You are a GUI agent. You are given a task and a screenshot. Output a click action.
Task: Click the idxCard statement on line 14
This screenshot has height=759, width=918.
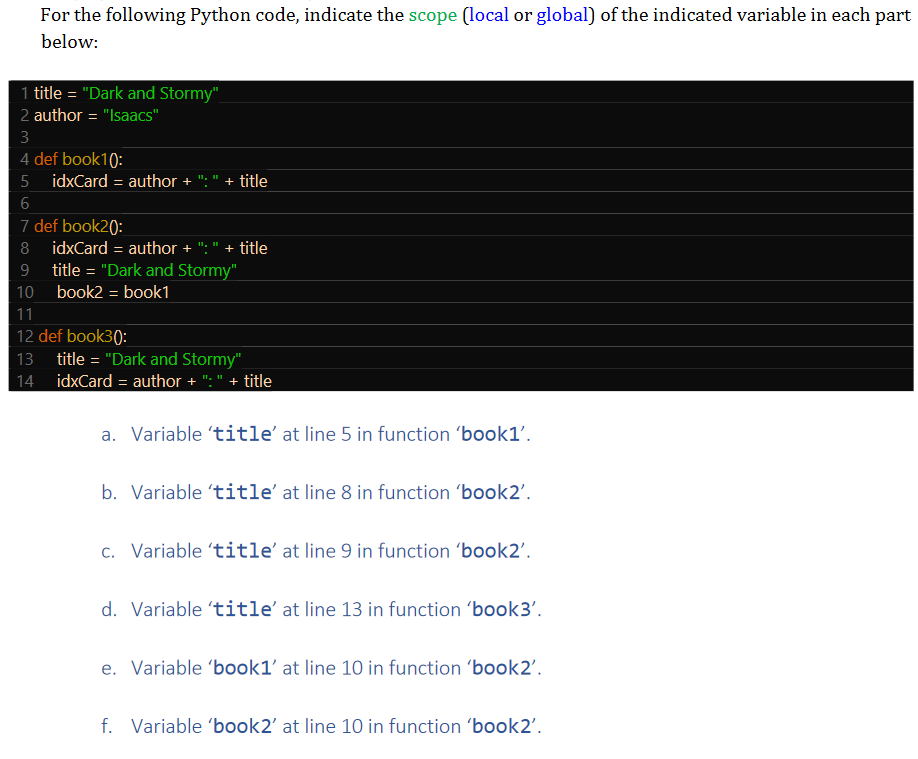tap(164, 381)
